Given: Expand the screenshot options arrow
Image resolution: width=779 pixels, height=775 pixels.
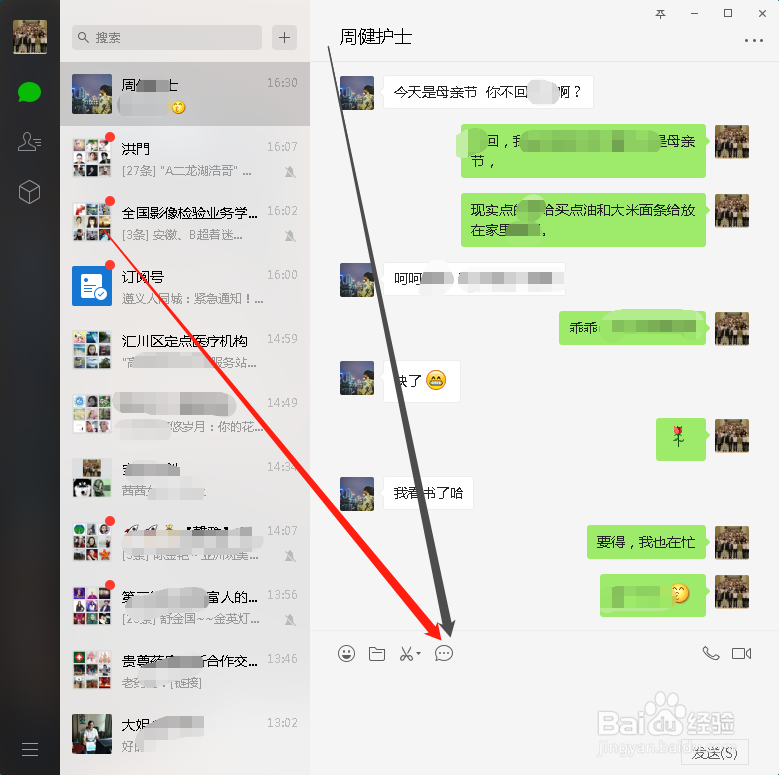Looking at the screenshot, I should point(418,653).
